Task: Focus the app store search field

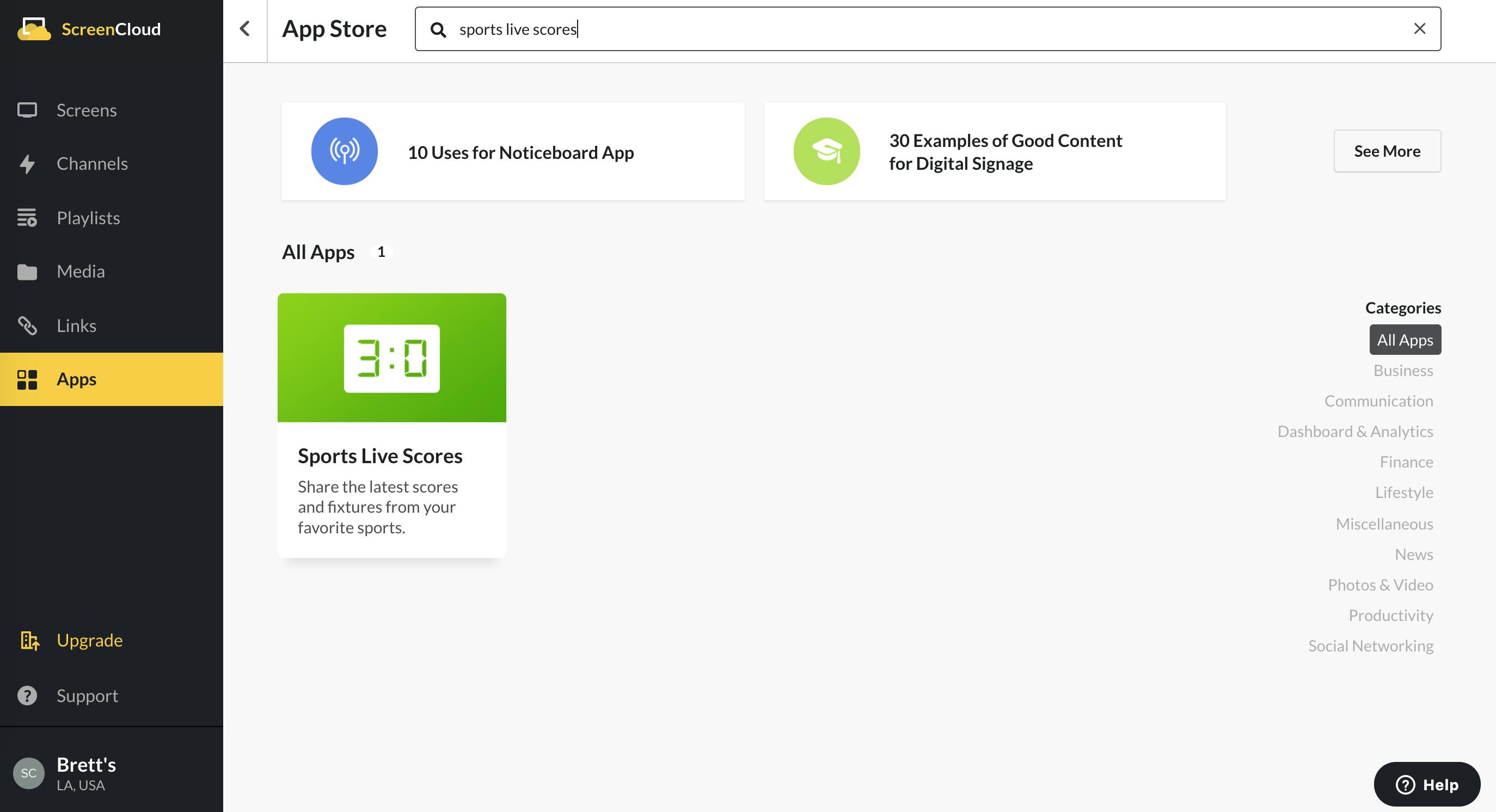Action: click(x=928, y=29)
